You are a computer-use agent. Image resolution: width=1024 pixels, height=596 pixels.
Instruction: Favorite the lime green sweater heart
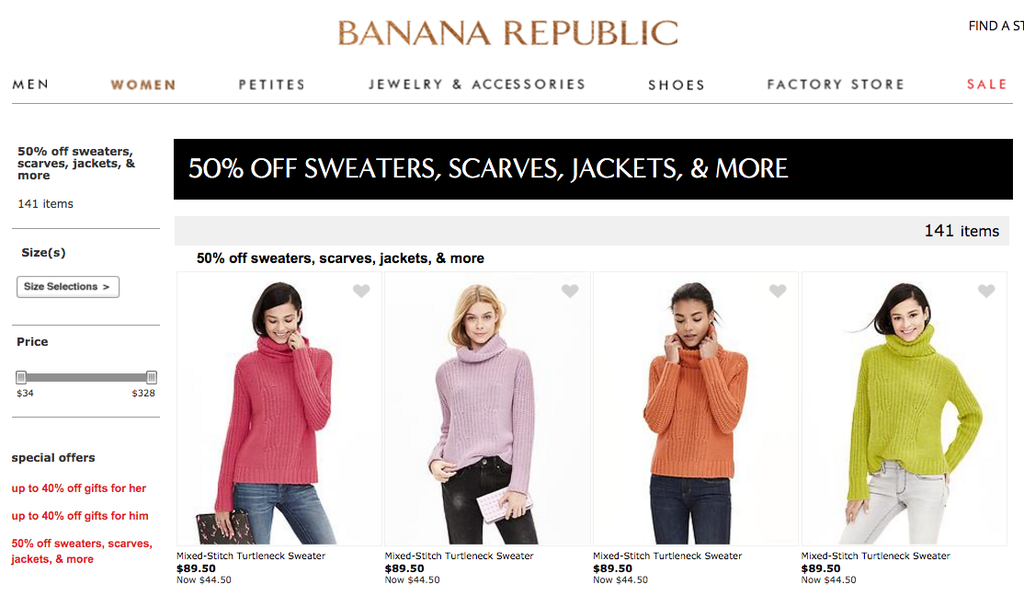[x=986, y=291]
